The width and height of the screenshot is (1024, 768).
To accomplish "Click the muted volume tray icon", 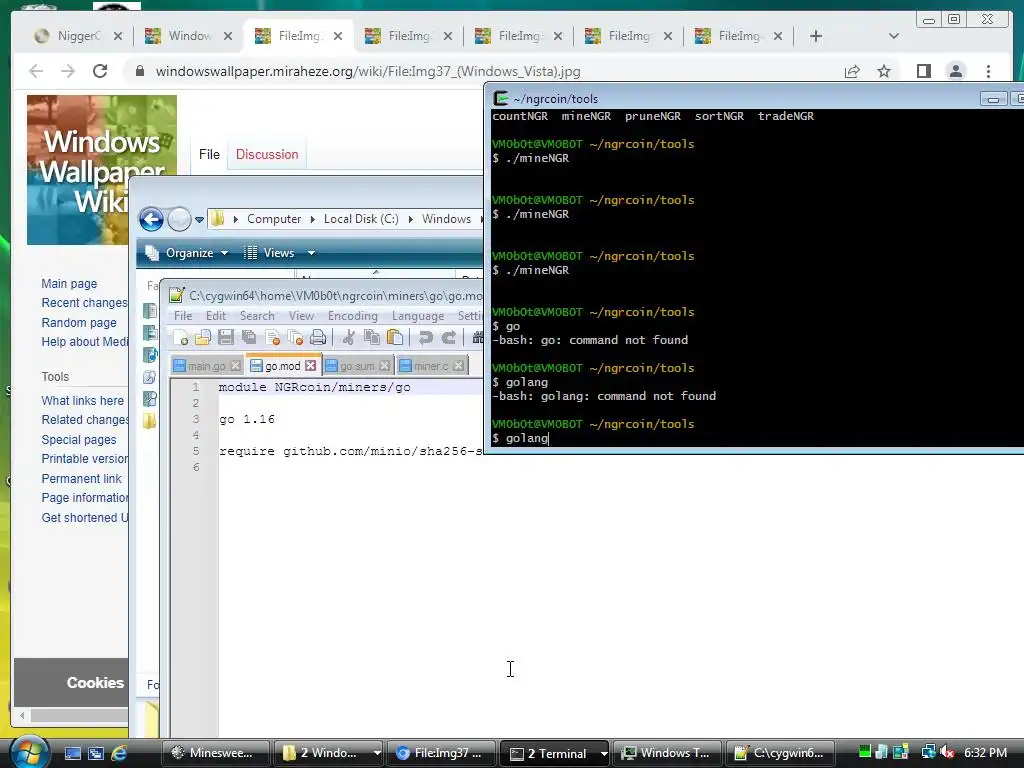I will click(x=947, y=752).
